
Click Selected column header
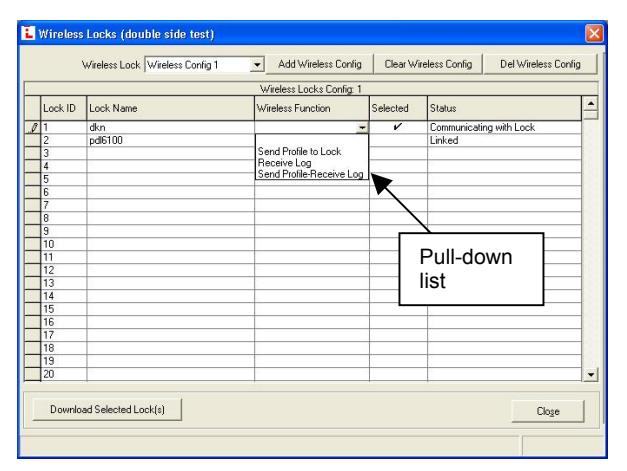tap(398, 108)
